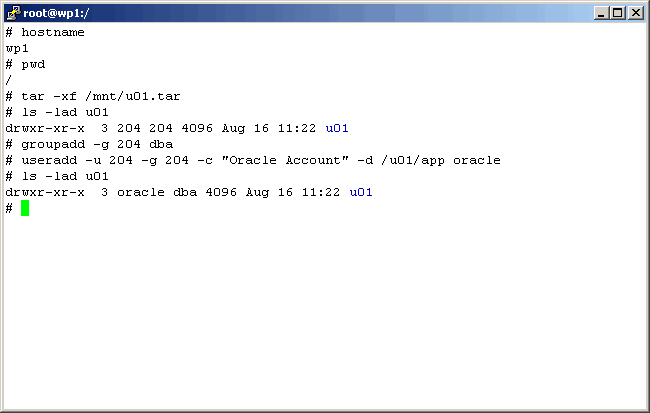Click the single slash pwd output
650x413 pixels.
pyautogui.click(x=9, y=80)
